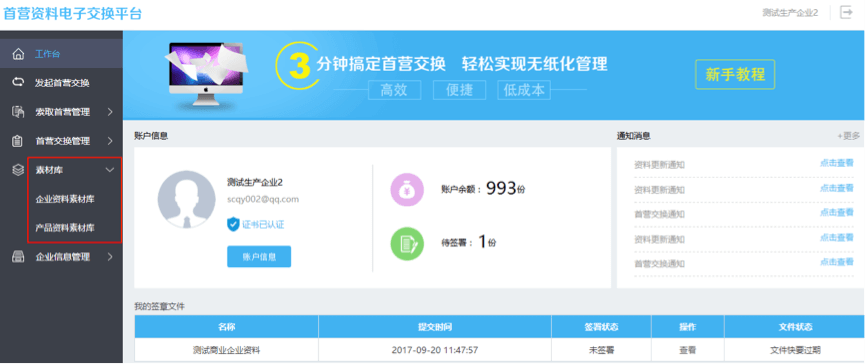This screenshot has width=865, height=364.
Task: Click 签署状态 column header
Action: pyautogui.click(x=601, y=327)
